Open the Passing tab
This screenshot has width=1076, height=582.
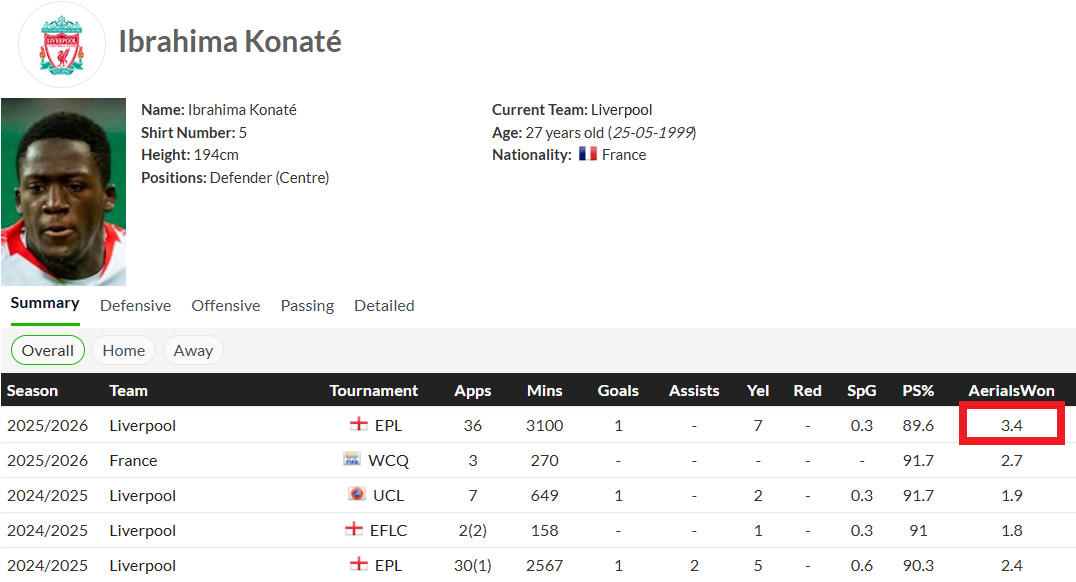pyautogui.click(x=307, y=305)
